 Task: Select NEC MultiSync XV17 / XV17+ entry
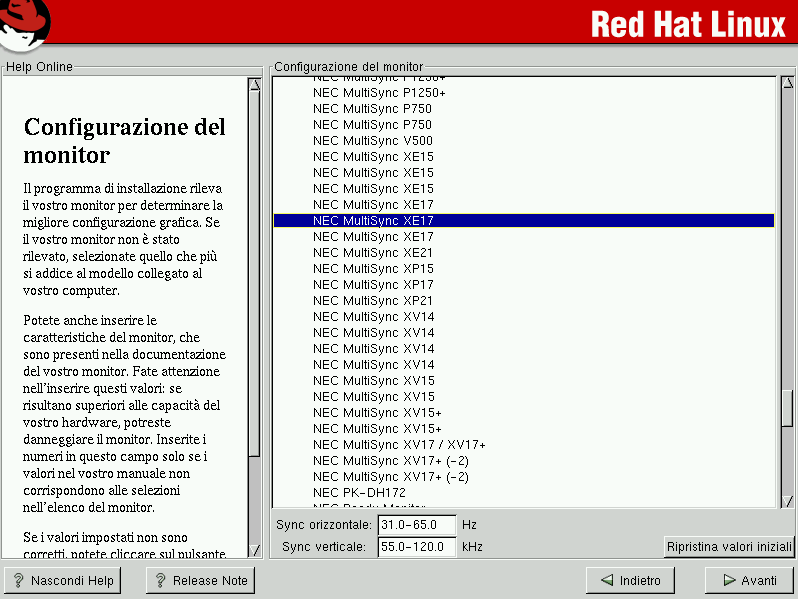pos(399,445)
